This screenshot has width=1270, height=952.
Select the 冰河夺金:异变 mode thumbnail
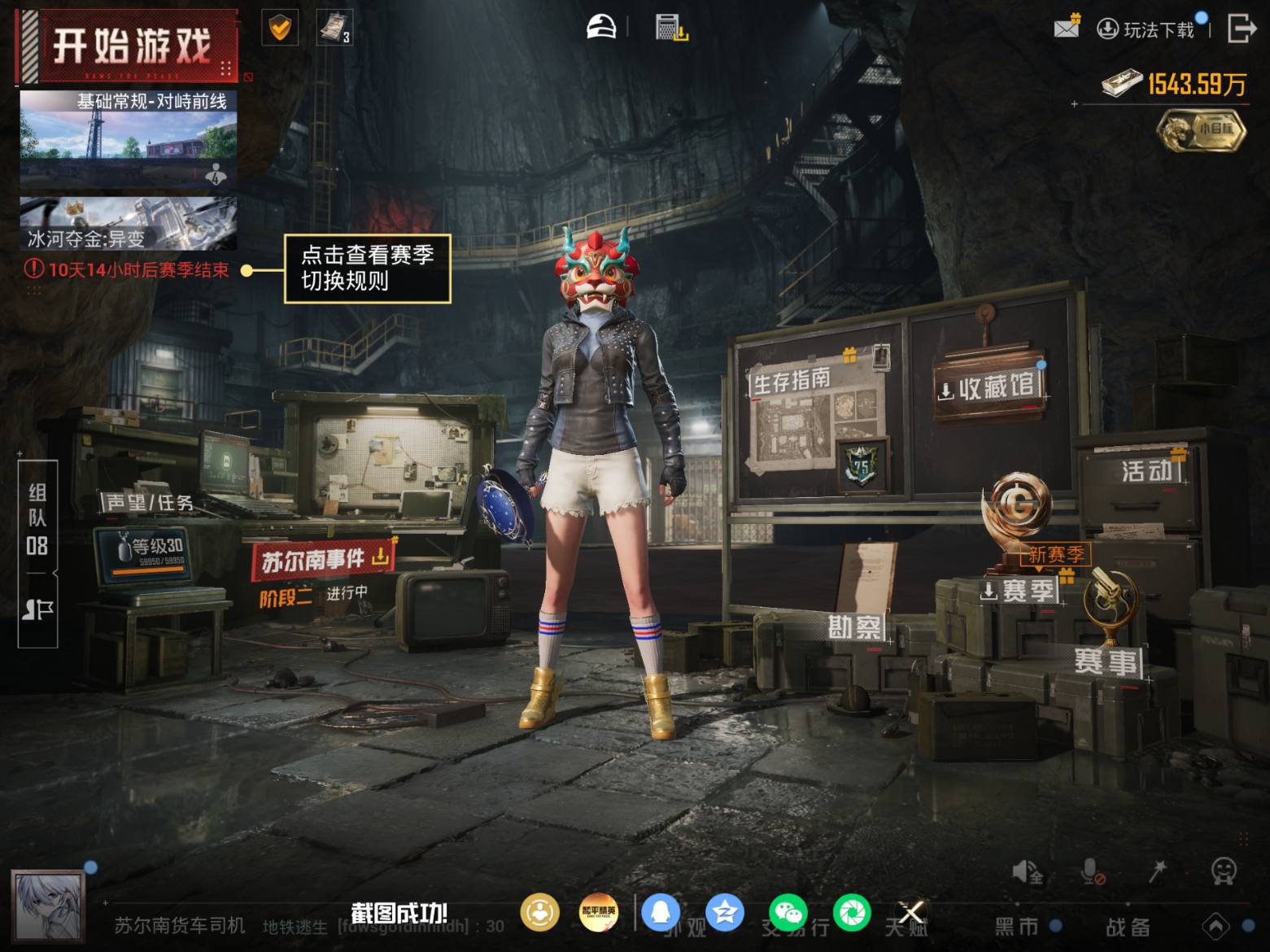(x=129, y=223)
